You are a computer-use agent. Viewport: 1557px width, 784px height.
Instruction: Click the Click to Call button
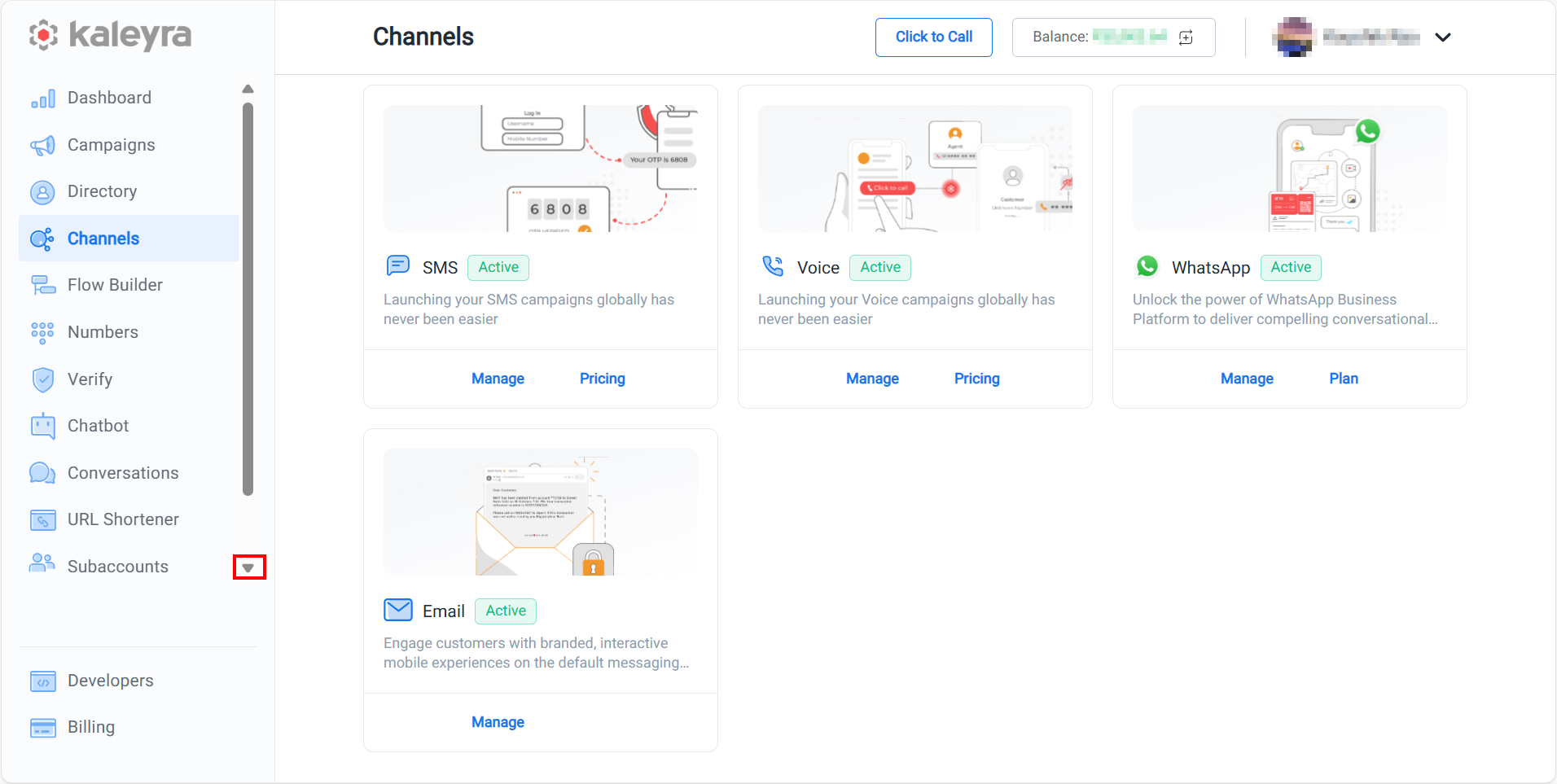pos(934,37)
